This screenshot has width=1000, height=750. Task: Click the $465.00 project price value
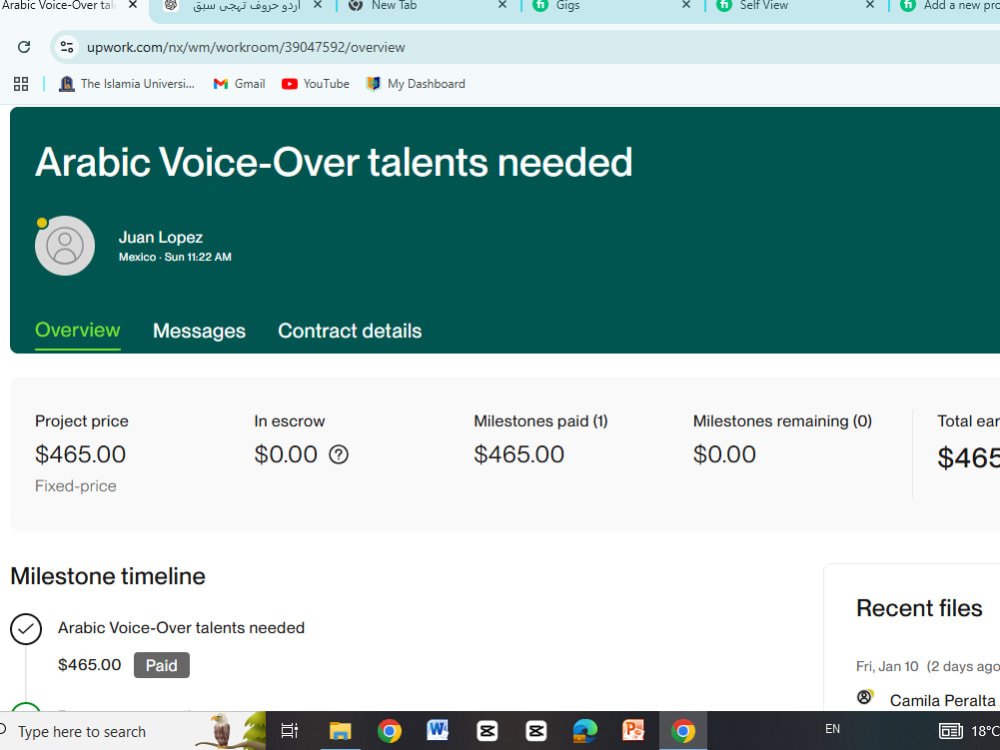(x=80, y=455)
